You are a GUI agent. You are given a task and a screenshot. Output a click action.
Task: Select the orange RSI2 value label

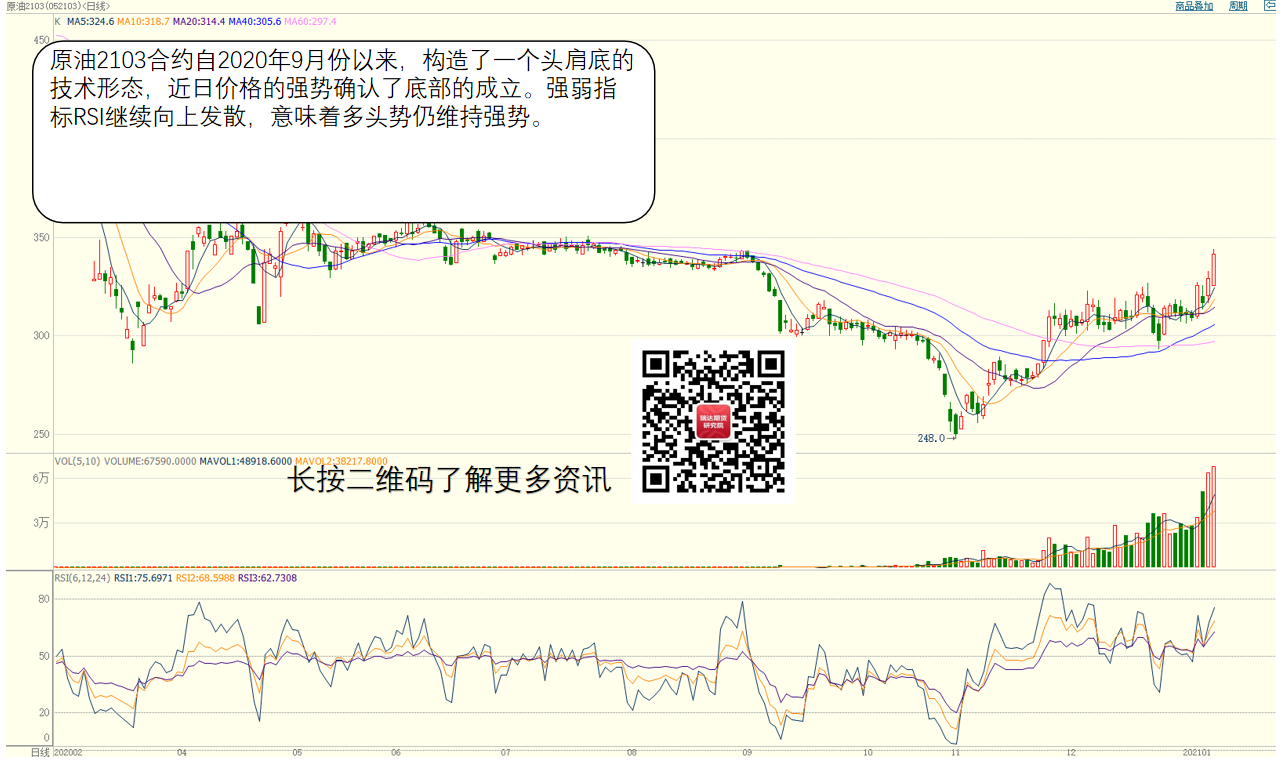click(205, 578)
